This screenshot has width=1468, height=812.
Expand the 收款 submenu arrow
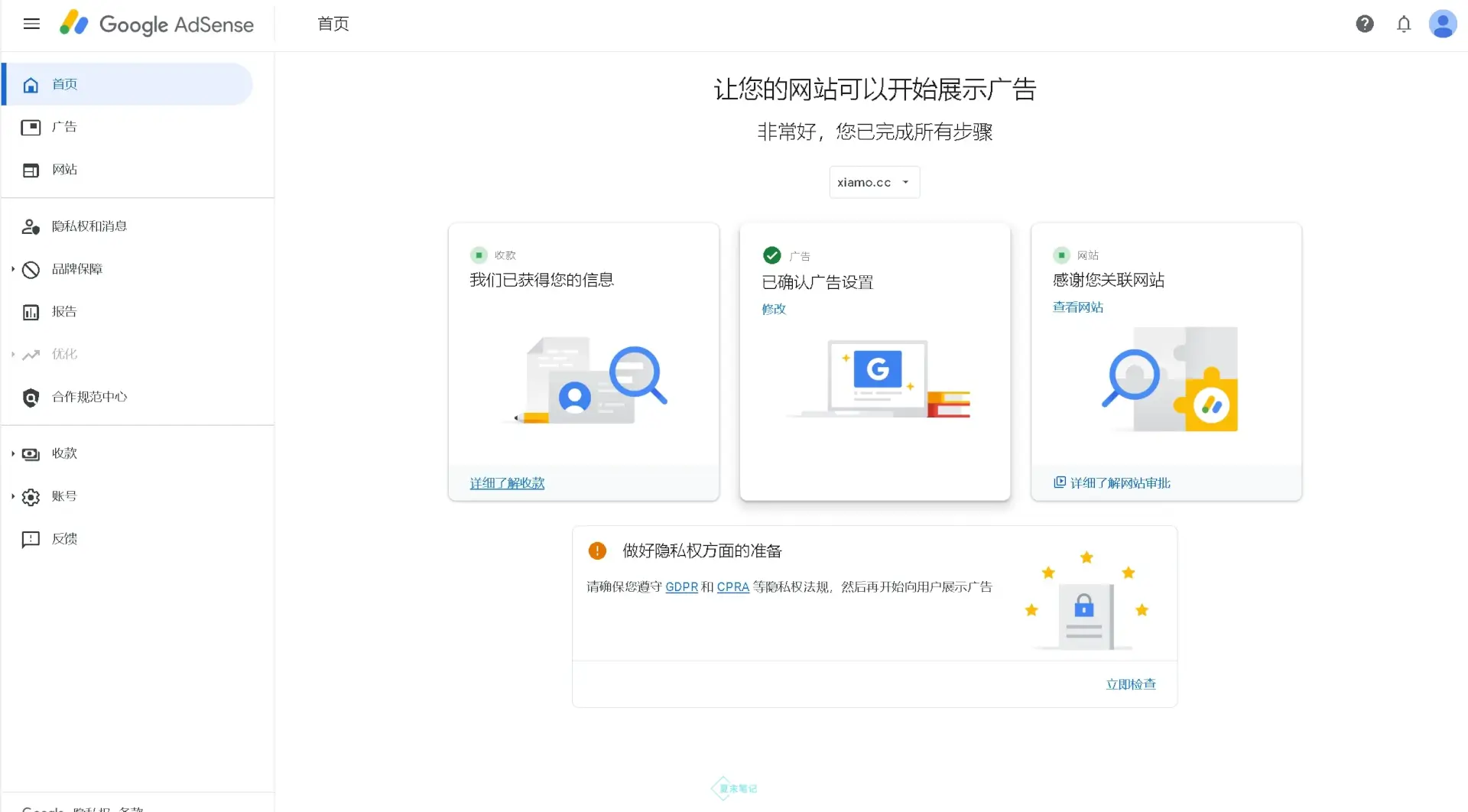click(x=13, y=453)
